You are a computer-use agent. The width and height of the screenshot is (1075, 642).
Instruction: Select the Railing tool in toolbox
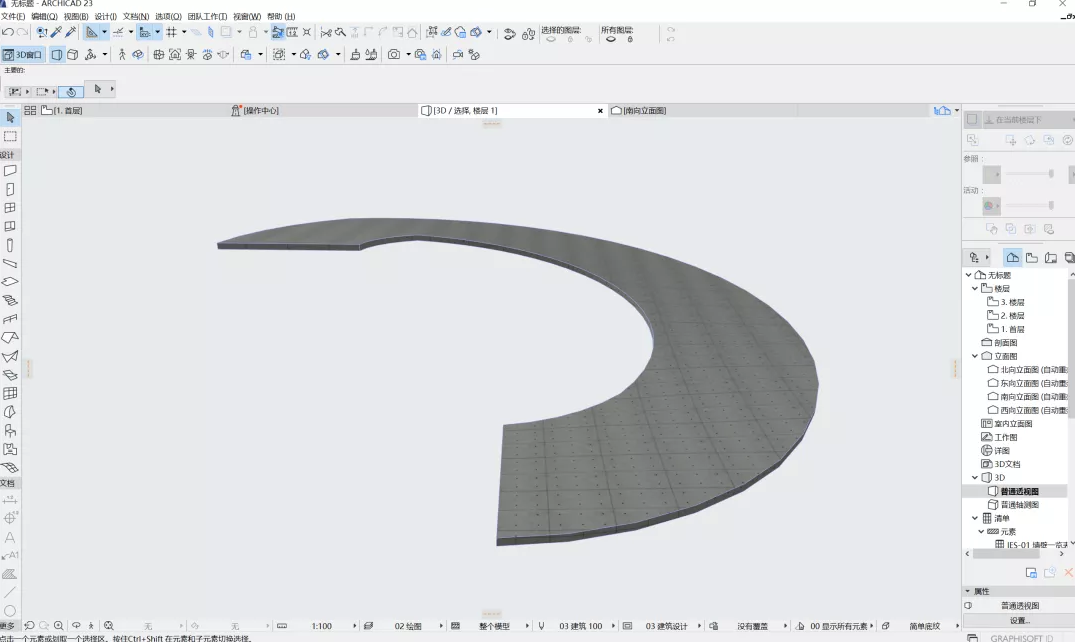coord(10,319)
